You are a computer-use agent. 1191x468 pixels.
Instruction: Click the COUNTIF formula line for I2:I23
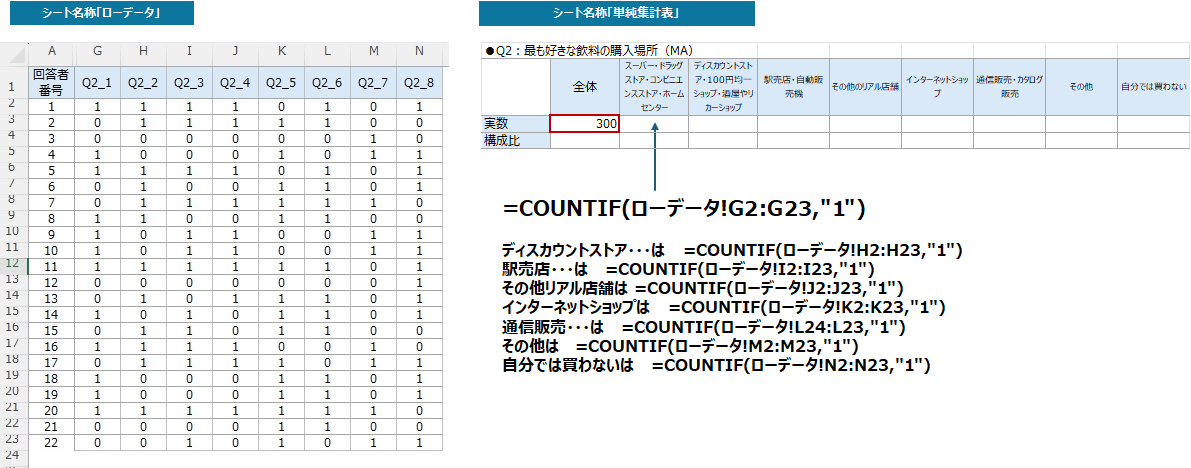[689, 269]
